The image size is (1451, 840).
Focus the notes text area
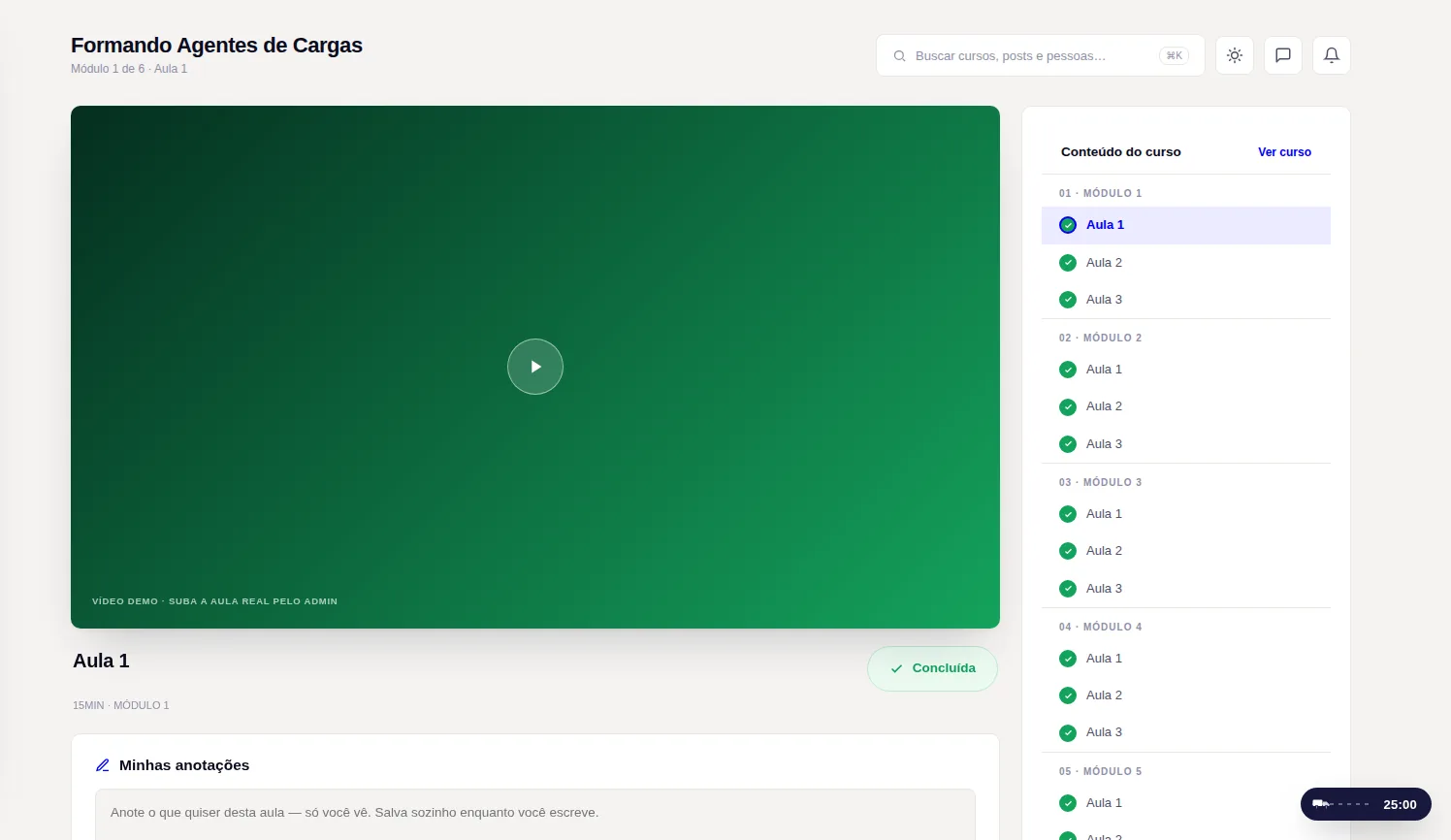coord(535,815)
